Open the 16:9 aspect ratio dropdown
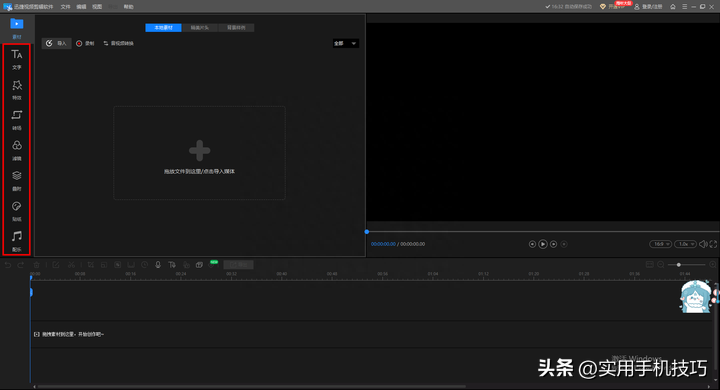Viewport: 720px width, 390px height. coord(661,244)
